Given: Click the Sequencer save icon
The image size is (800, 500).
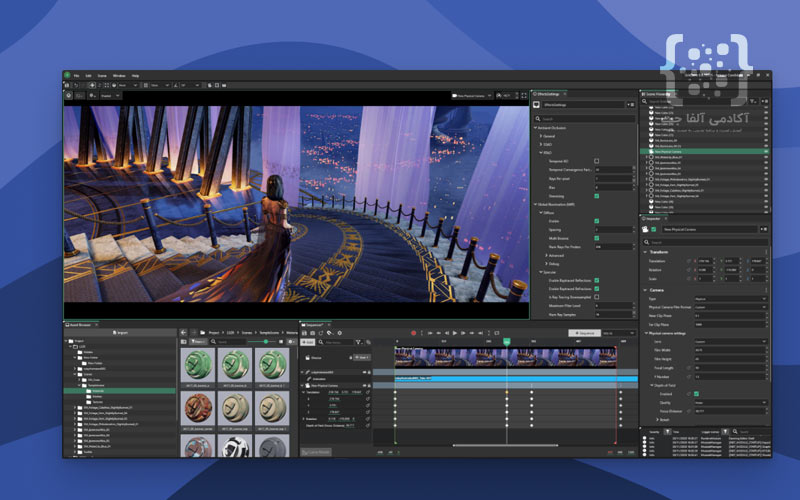Looking at the screenshot, I should pyautogui.click(x=305, y=333).
